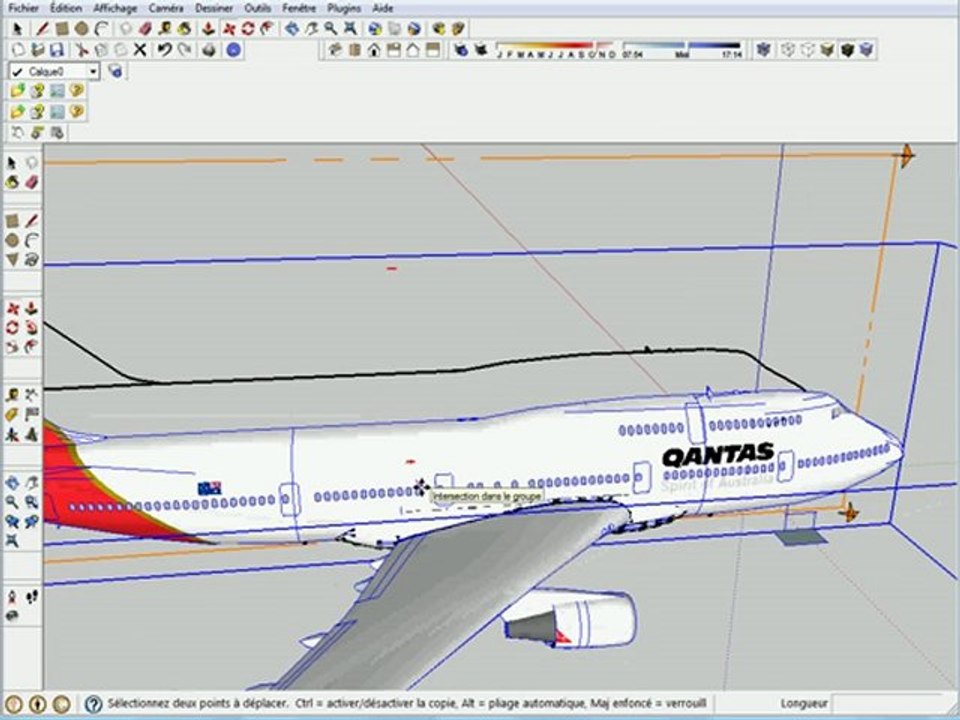960x720 pixels.
Task: Open the layer manager icon beside Calque0
Action: [x=114, y=72]
